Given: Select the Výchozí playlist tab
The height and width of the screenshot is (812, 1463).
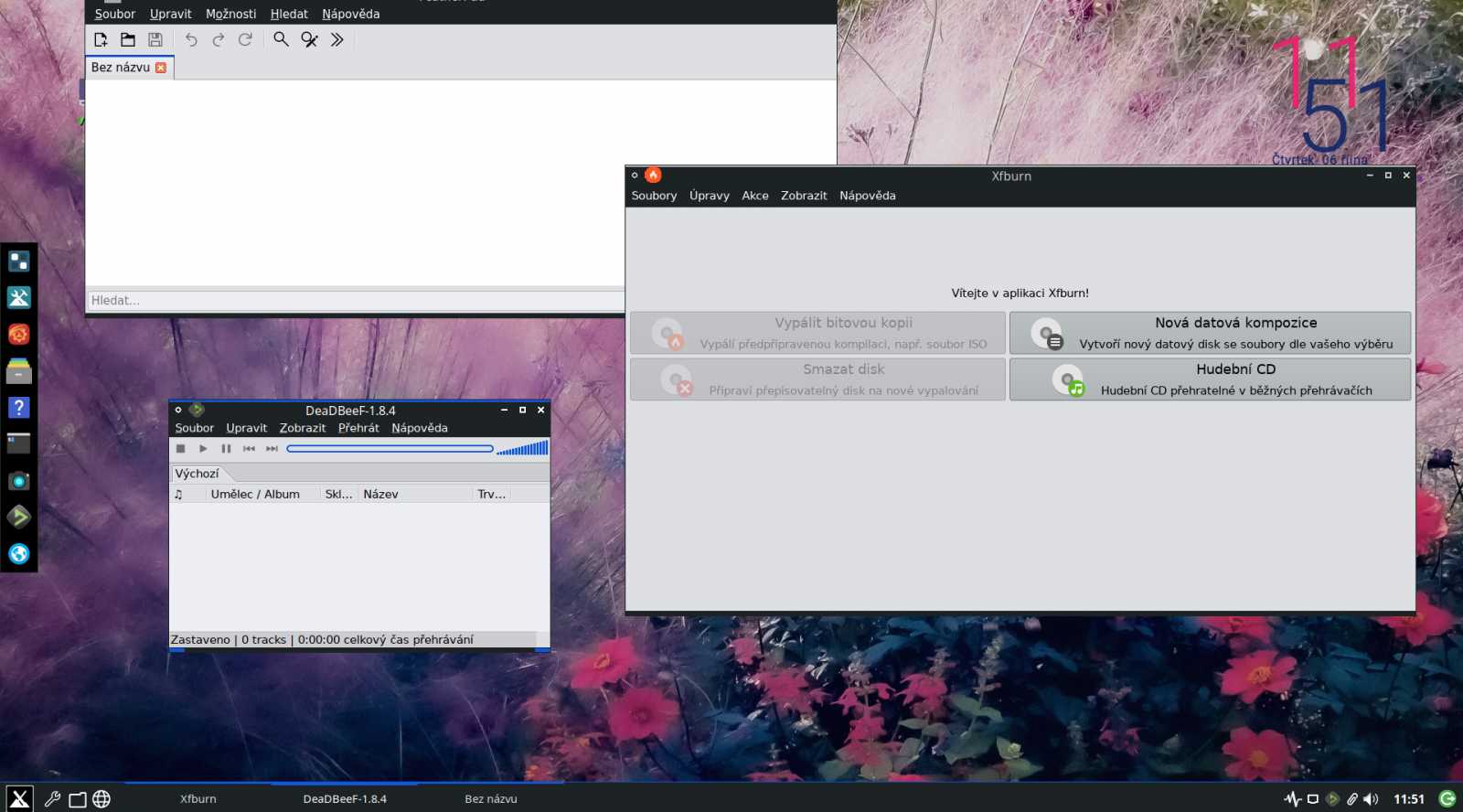Looking at the screenshot, I should [x=198, y=474].
